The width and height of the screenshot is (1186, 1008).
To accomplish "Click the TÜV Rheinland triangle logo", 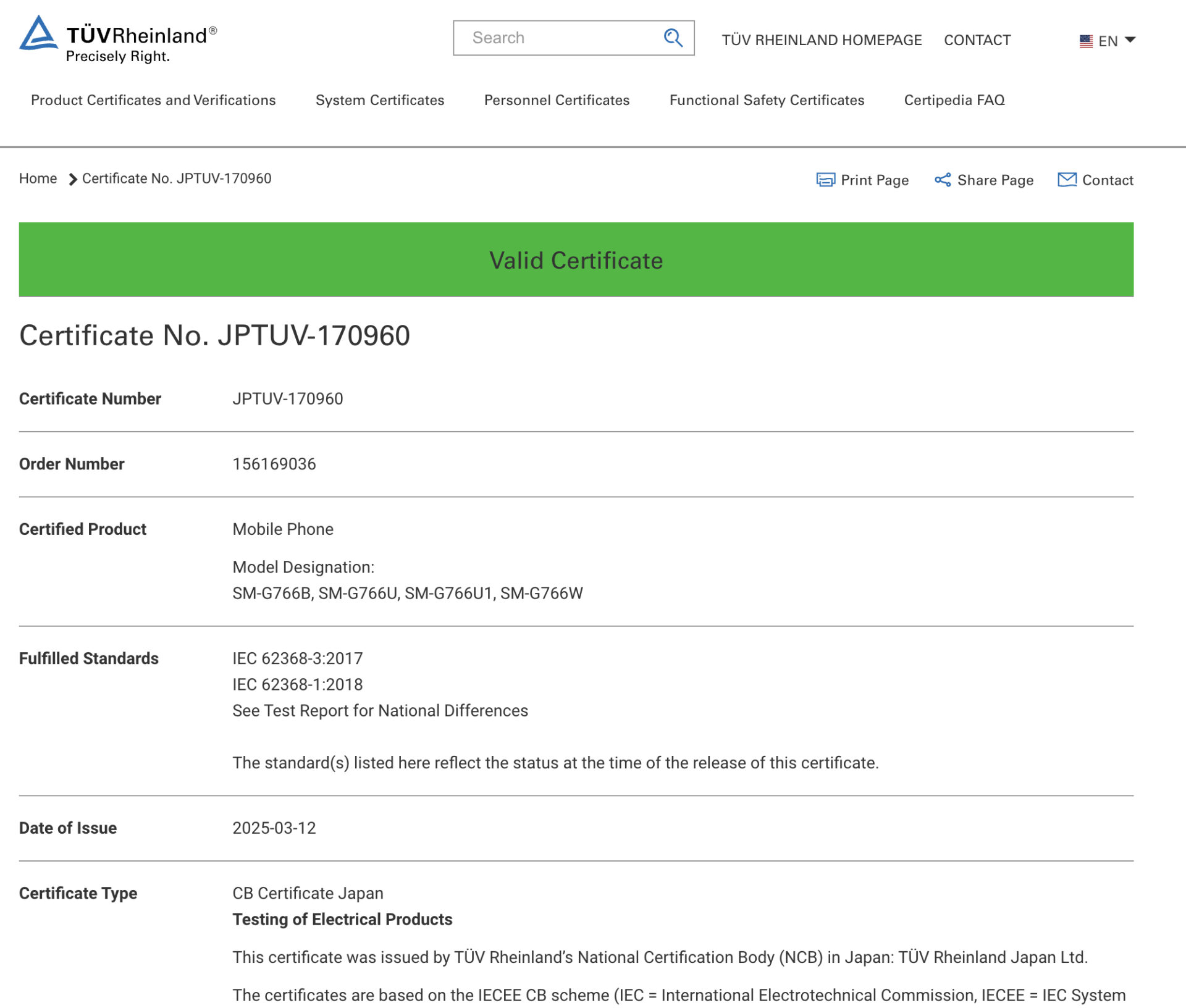I will point(38,33).
